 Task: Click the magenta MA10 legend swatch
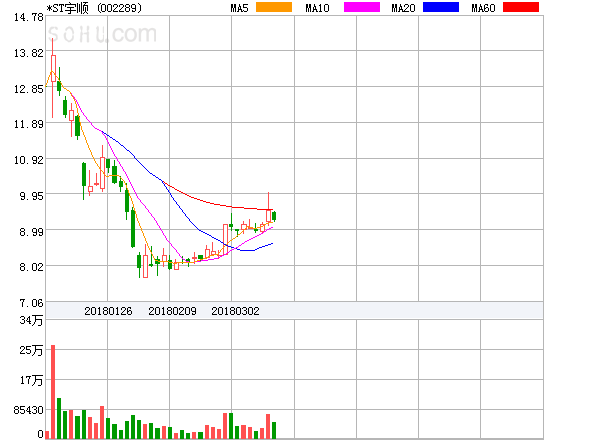pyautogui.click(x=362, y=7)
